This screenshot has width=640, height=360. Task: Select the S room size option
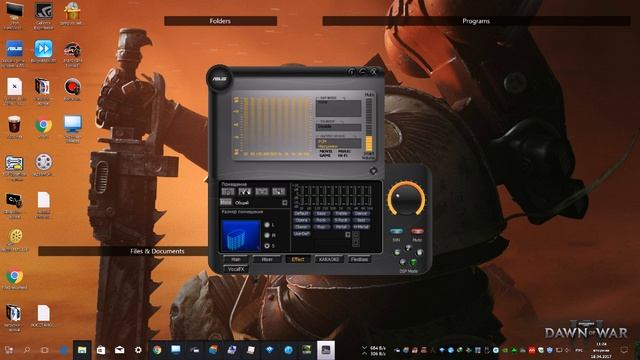pos(267,245)
